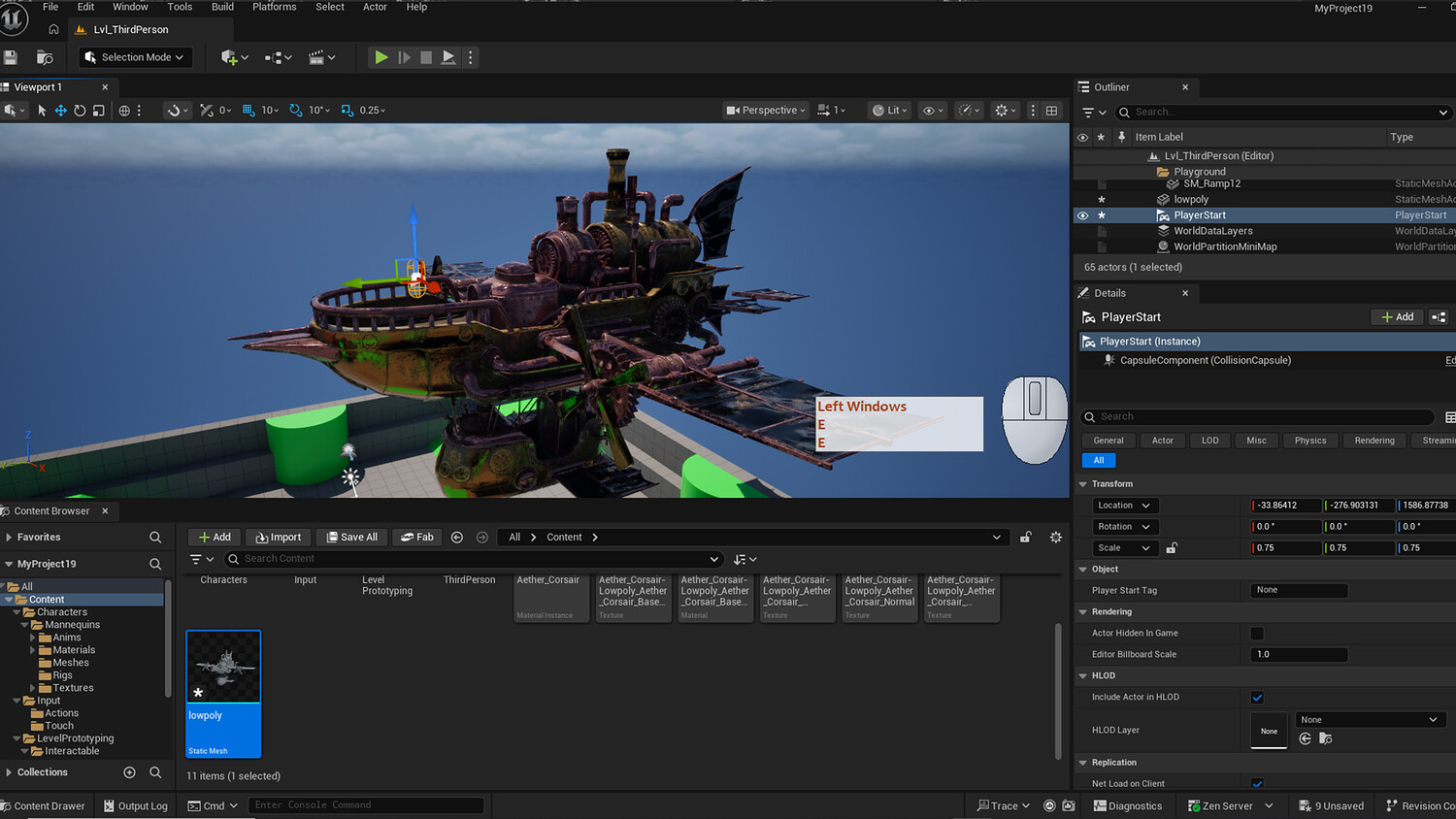Select the rotate tool in viewport toolbar
1456x819 pixels.
click(80, 111)
